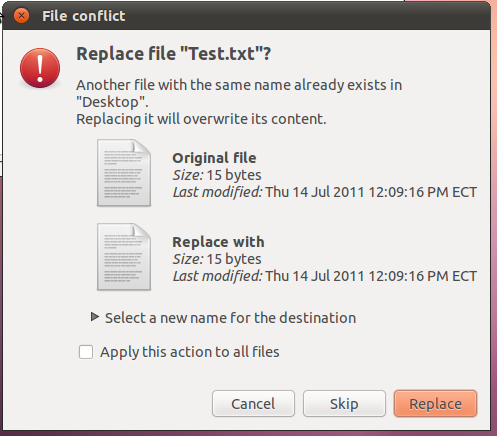
Task: Click the Replace with file's Size text
Action: (x=217, y=259)
